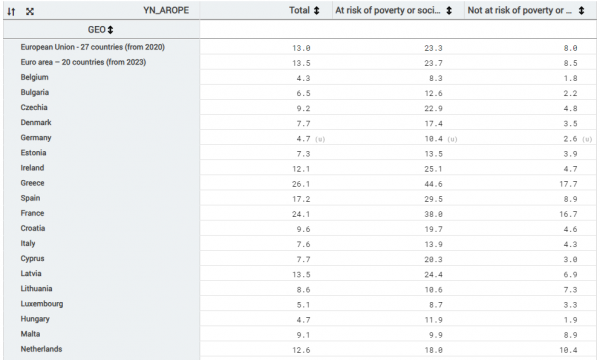Click Greece's Total value 26.1
Screen dimensions: 600x360
pyautogui.click(x=301, y=184)
